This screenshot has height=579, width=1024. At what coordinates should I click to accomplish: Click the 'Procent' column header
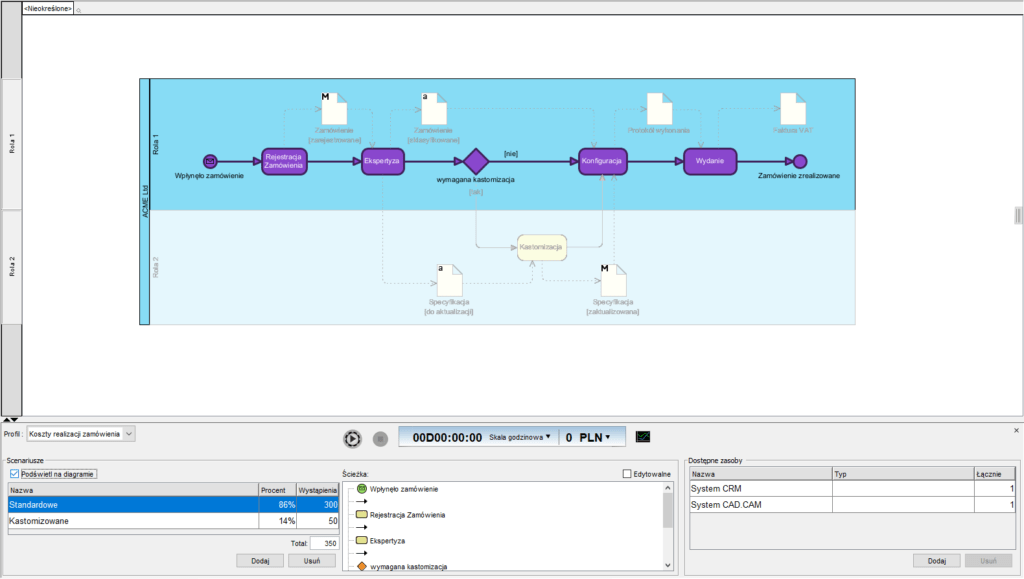pos(278,490)
